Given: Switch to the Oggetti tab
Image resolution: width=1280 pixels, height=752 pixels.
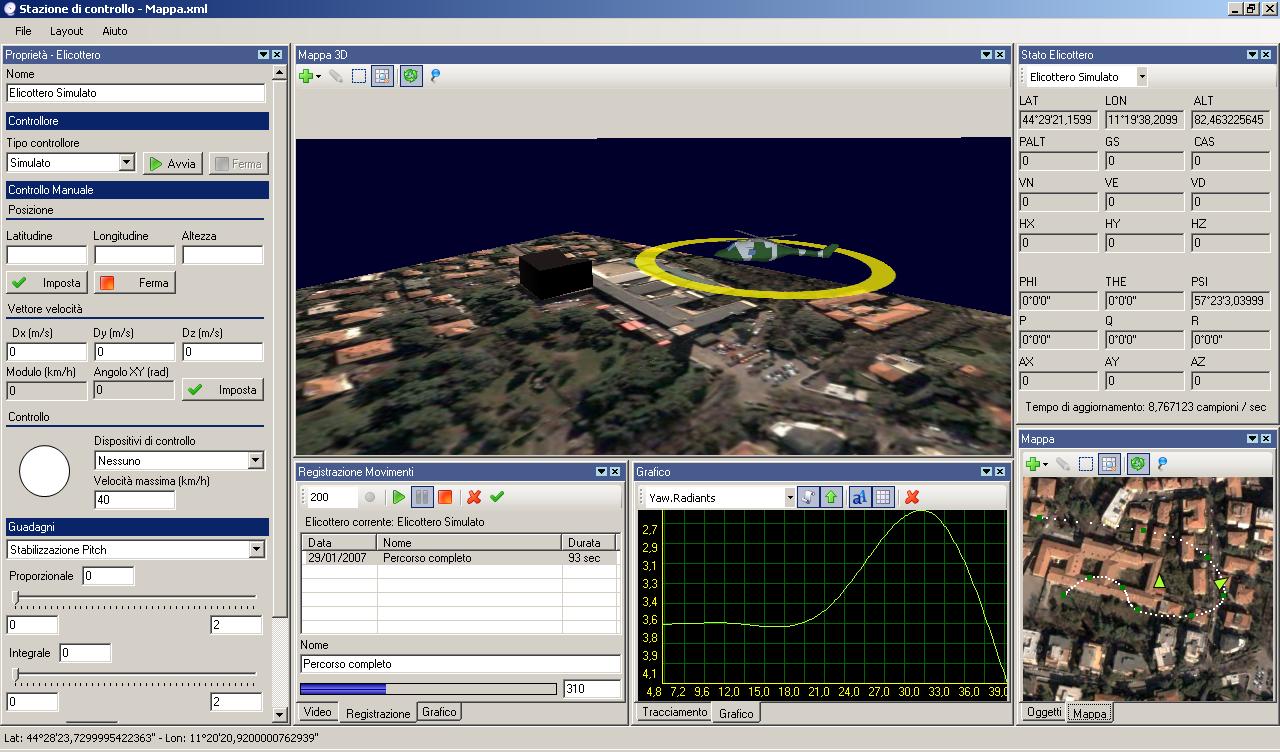Looking at the screenshot, I should pos(1044,712).
